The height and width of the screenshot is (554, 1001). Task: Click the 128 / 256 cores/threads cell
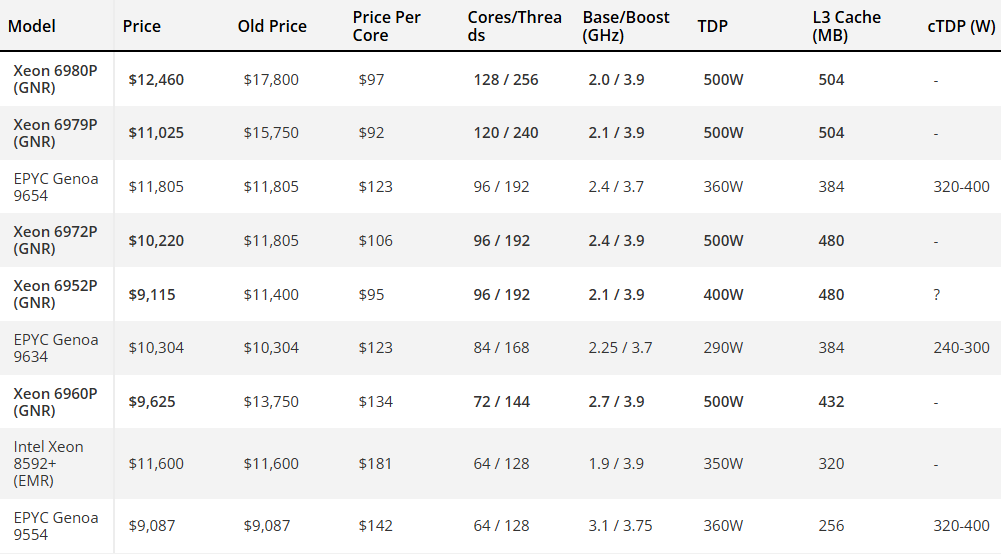tap(506, 80)
